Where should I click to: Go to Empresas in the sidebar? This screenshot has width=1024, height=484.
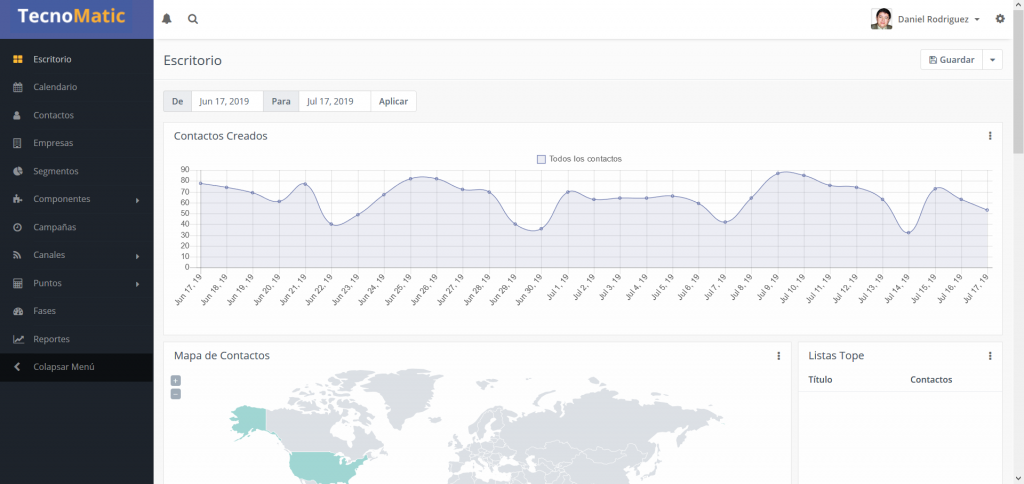coord(53,143)
